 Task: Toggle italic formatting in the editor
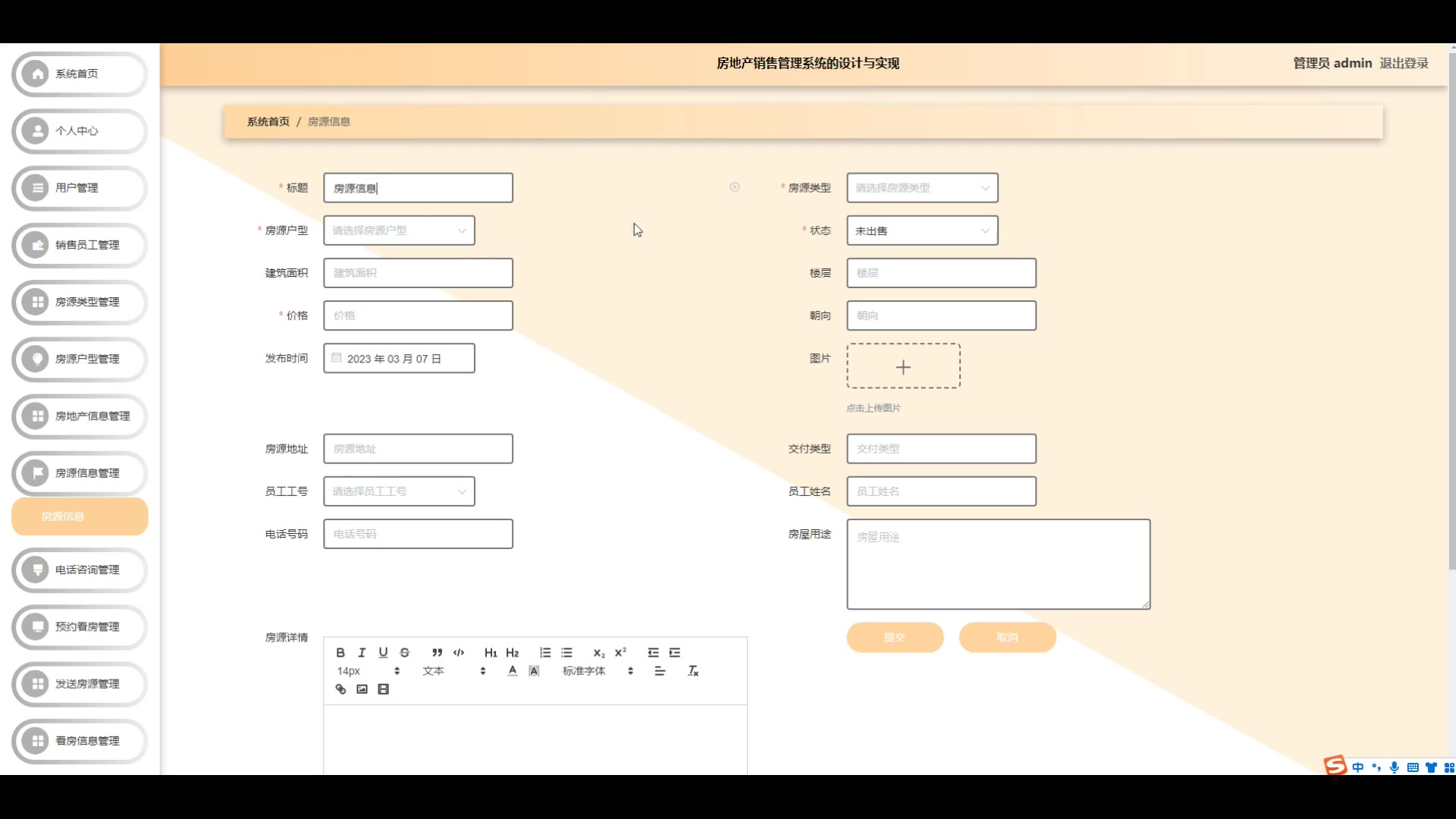362,652
